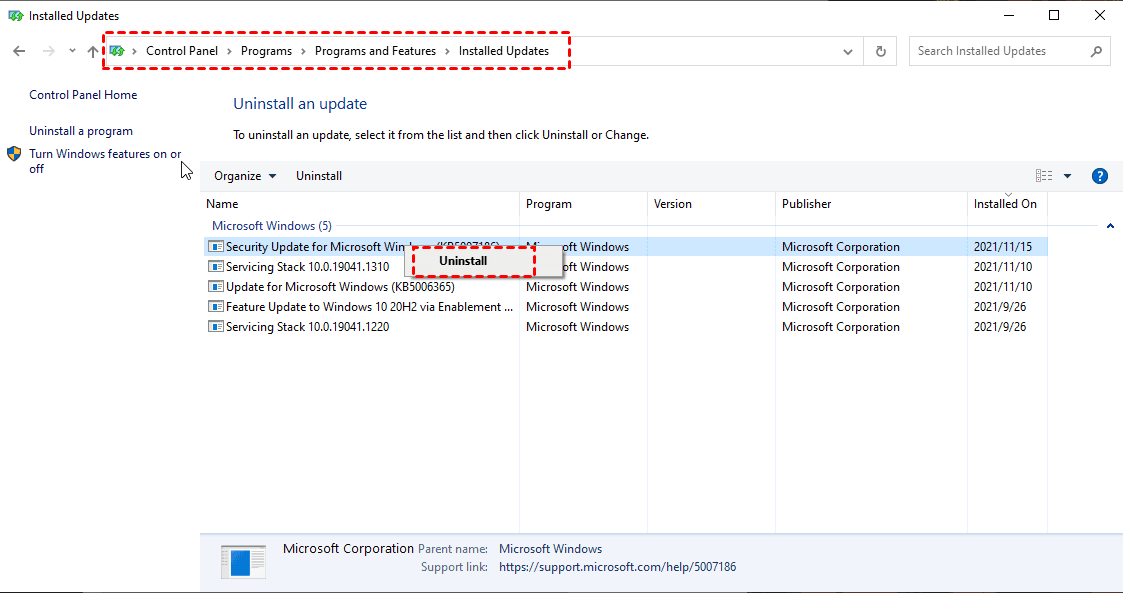This screenshot has height=593, width=1123.
Task: Click icon beside Servicing Stack 10.0.19041.1220
Action: [216, 327]
